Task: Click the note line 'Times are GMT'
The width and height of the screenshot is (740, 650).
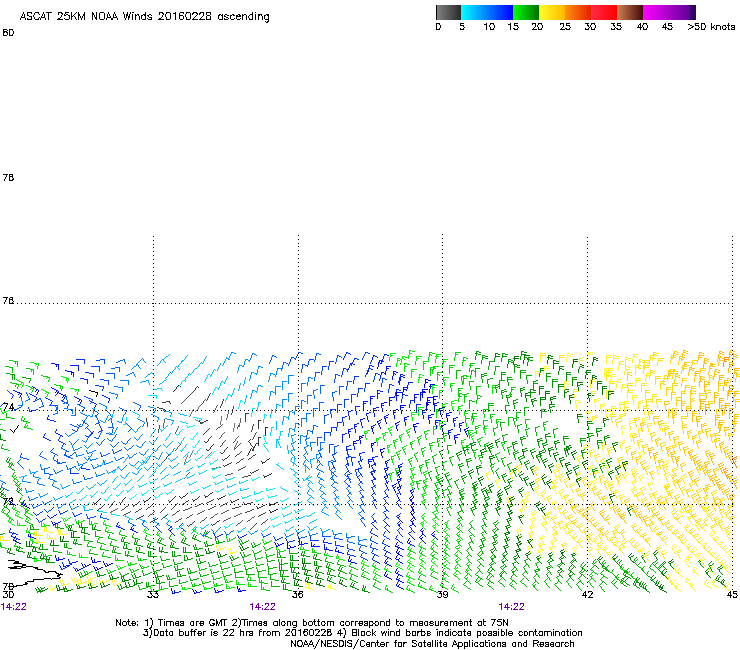Action: tap(193, 623)
